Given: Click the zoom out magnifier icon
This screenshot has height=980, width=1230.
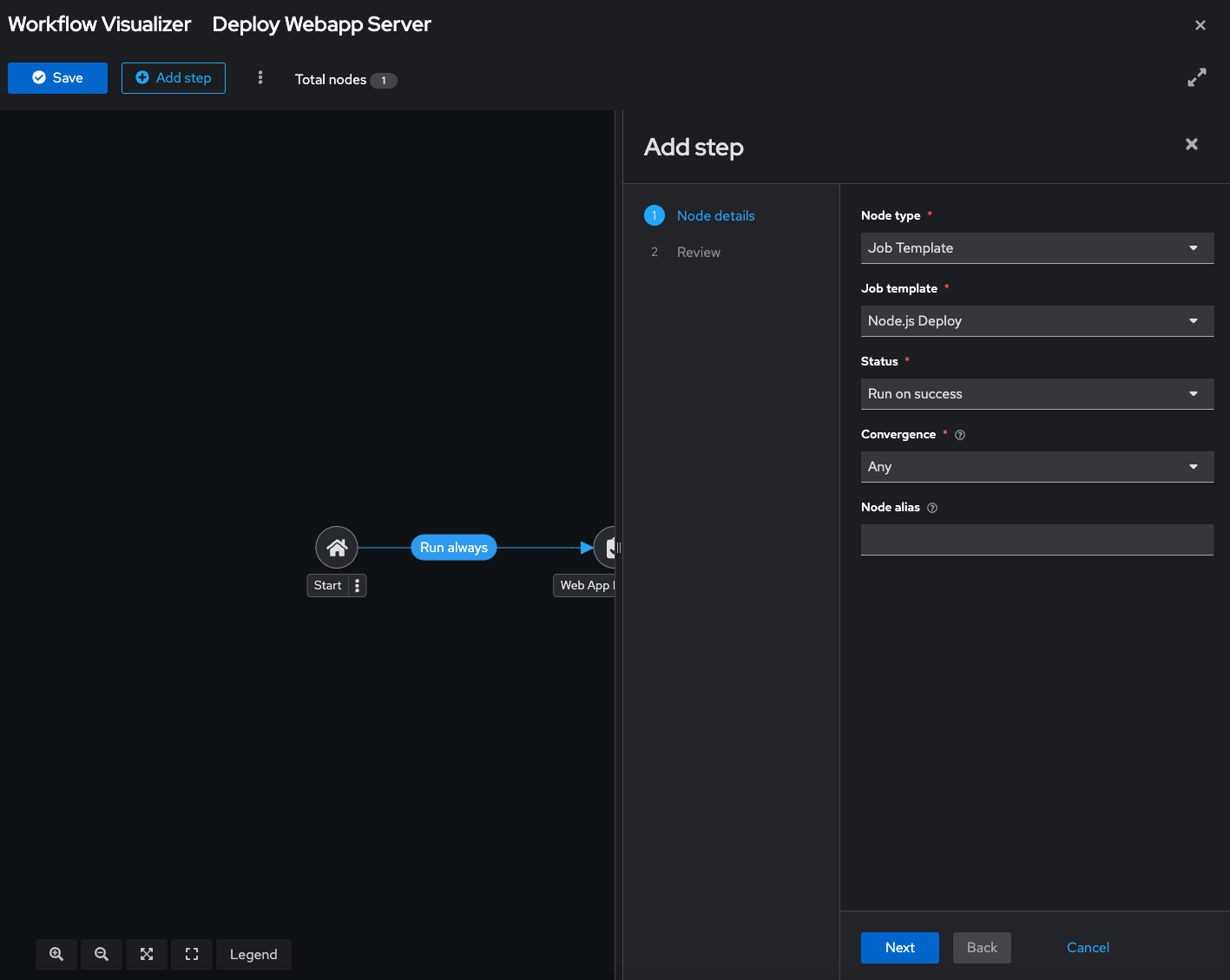Looking at the screenshot, I should 102,954.
